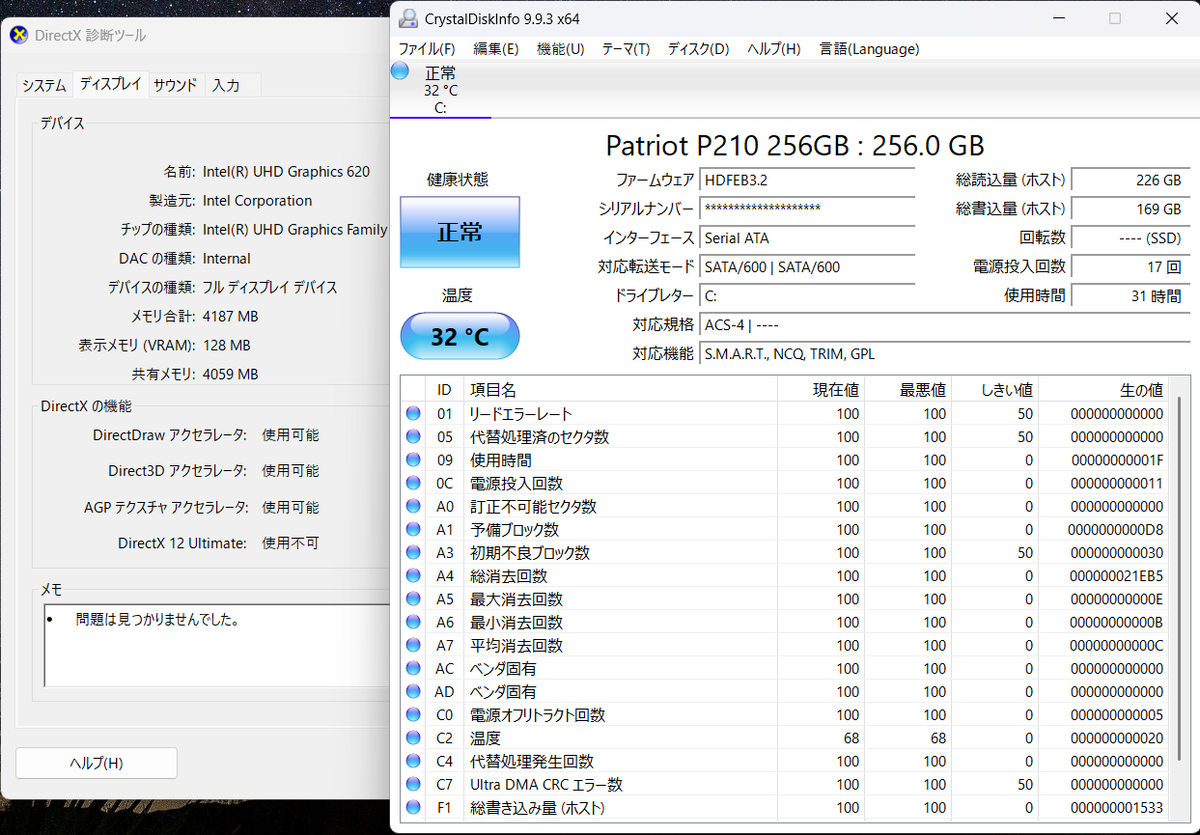Select the C: drive status orb at top
This screenshot has height=835, width=1200.
(x=400, y=70)
